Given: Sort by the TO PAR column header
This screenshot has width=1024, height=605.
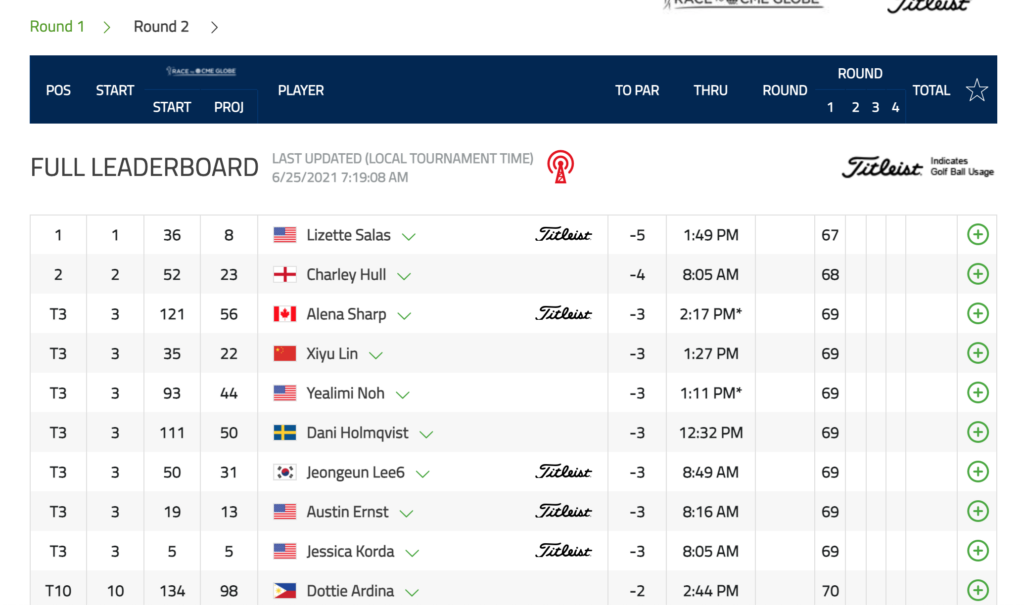Looking at the screenshot, I should [x=637, y=90].
